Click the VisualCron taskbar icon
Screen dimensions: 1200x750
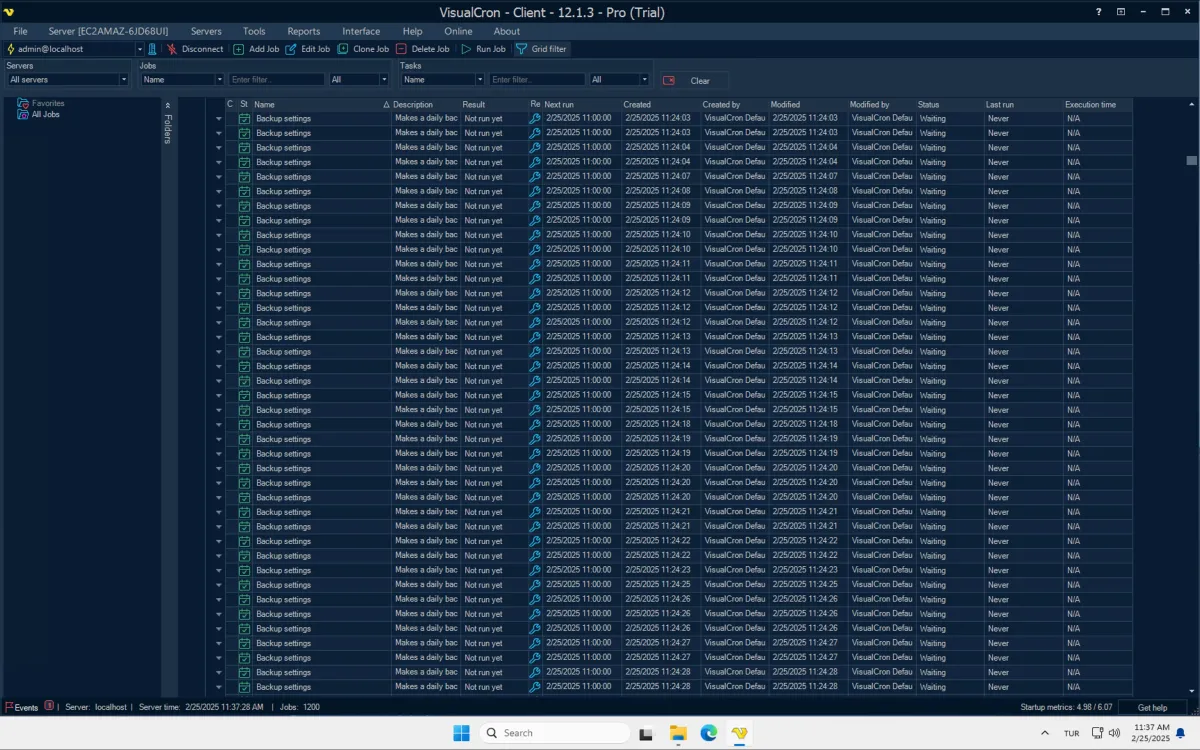pyautogui.click(x=739, y=733)
